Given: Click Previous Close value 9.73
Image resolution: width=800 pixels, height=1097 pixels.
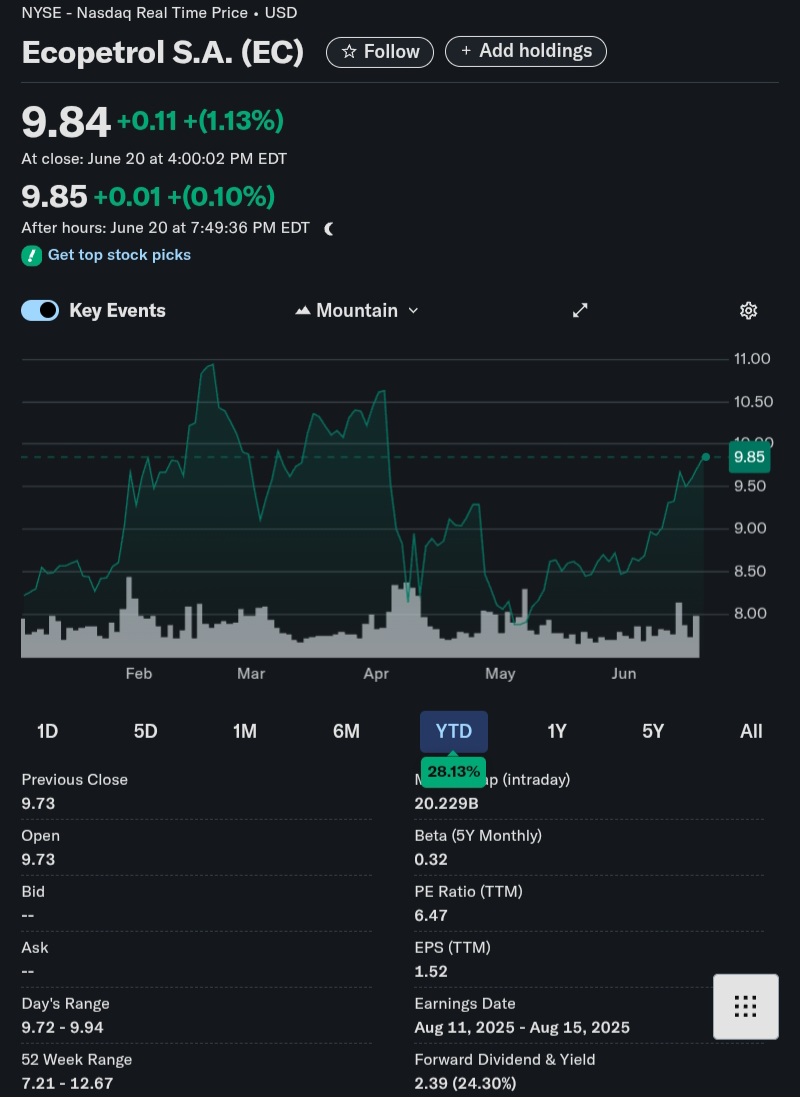Looking at the screenshot, I should (x=38, y=804).
